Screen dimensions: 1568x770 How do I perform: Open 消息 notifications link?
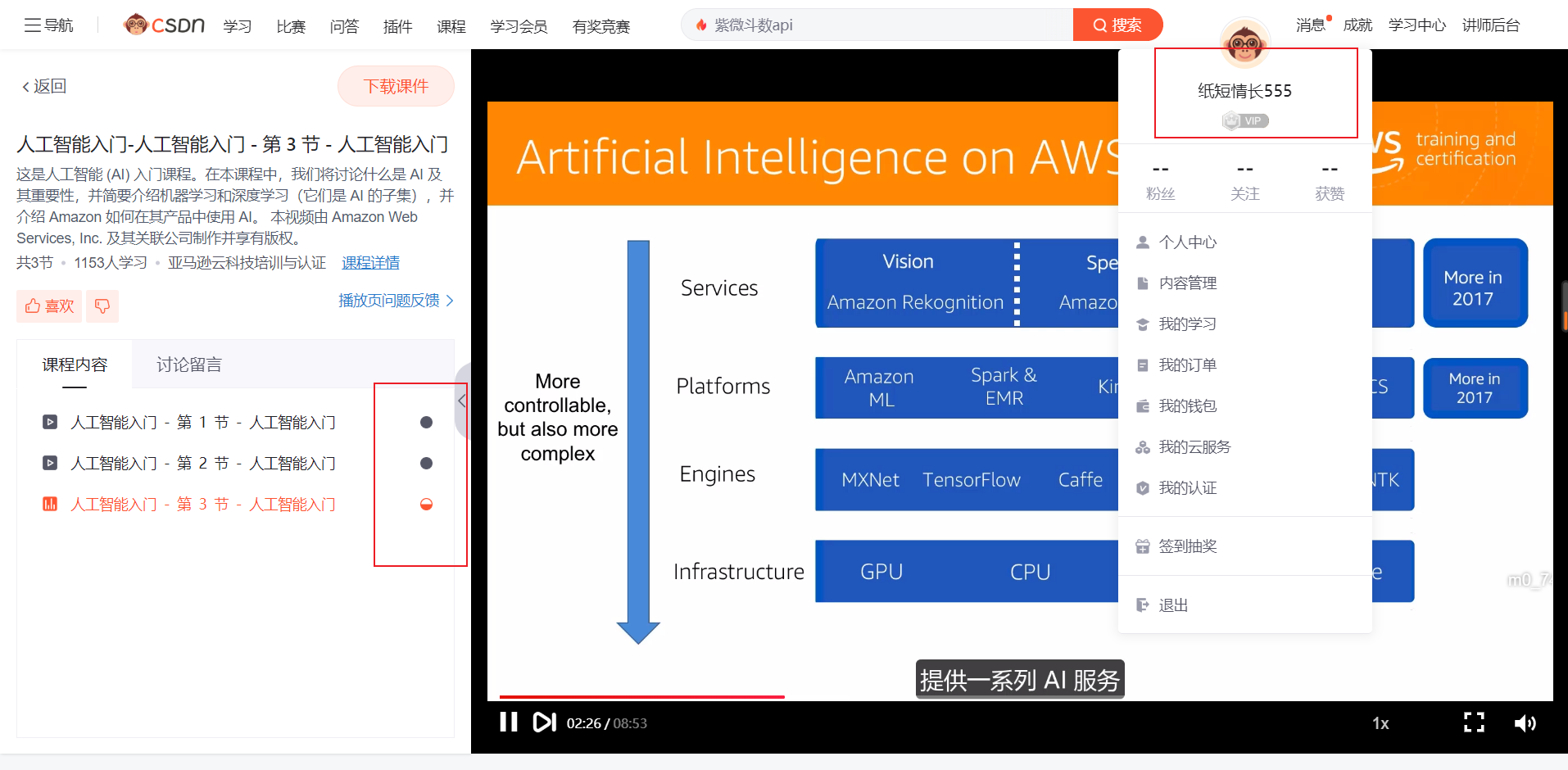1312,25
